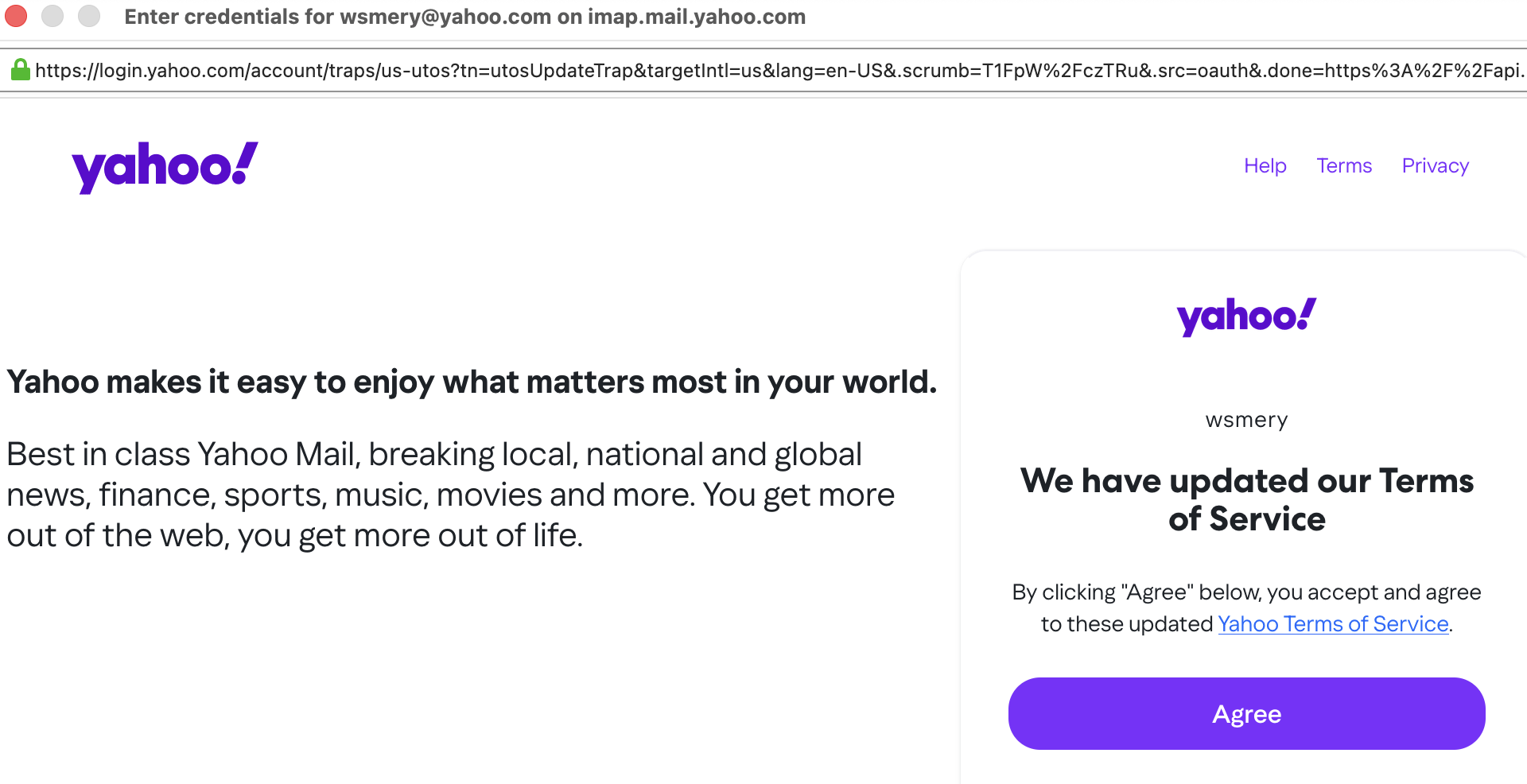Click the green padlock security icon

click(x=20, y=70)
